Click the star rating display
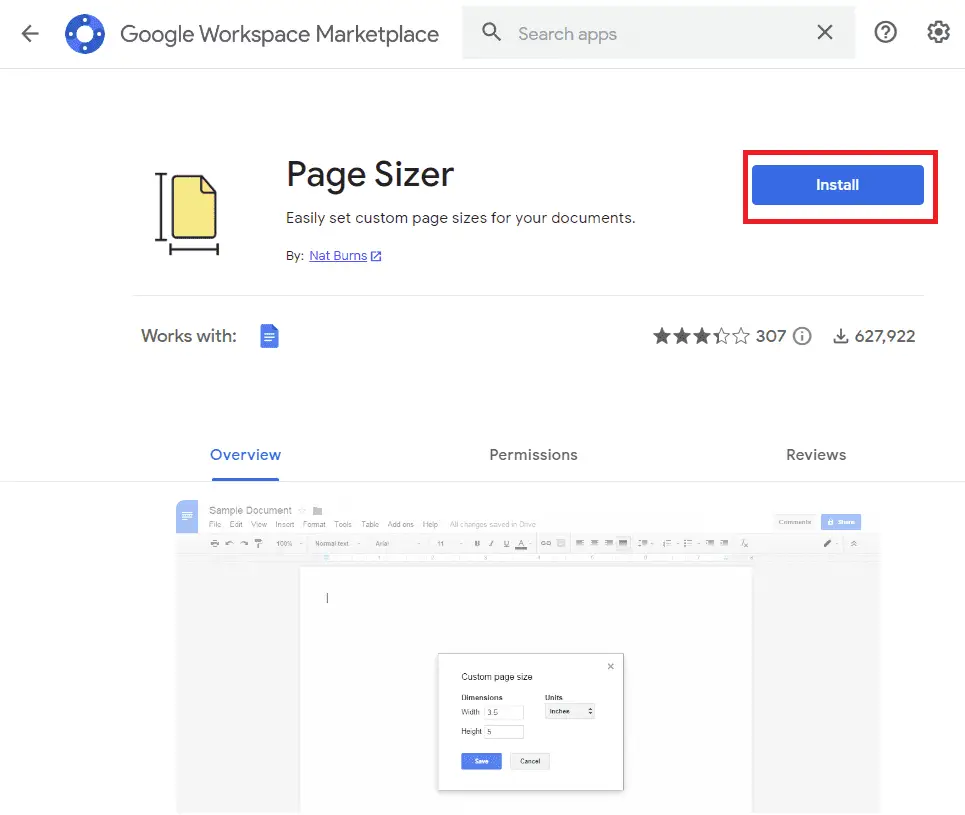This screenshot has height=815, width=965. tap(701, 336)
